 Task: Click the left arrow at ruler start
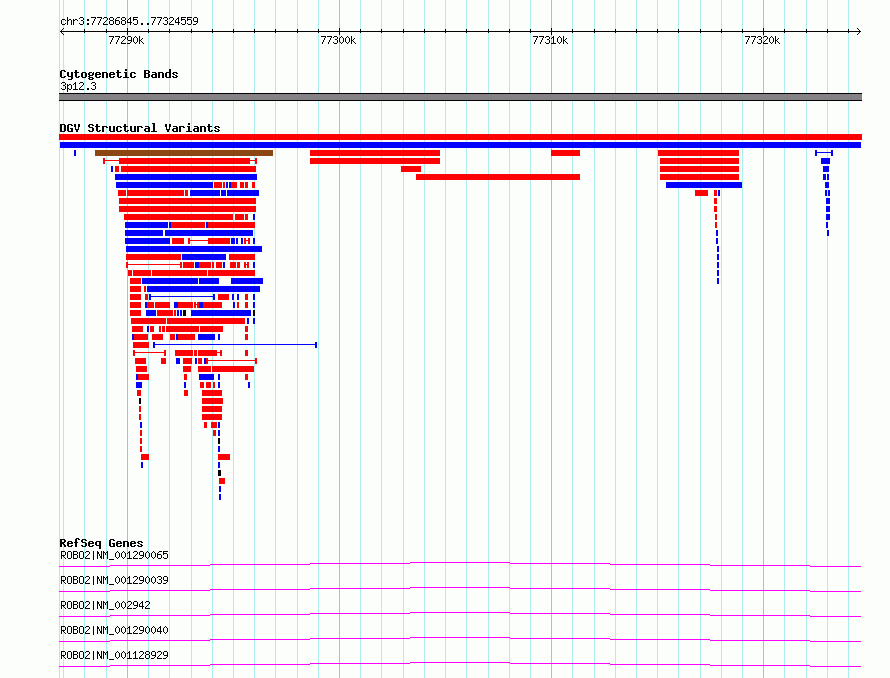coord(62,32)
